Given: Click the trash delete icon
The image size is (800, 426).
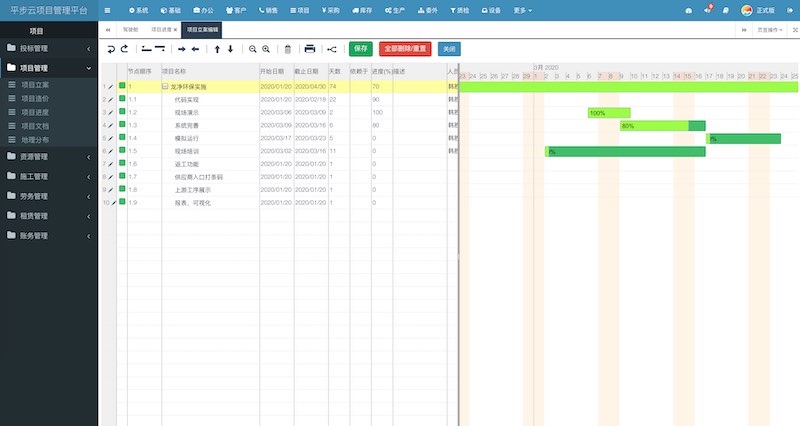Looking at the screenshot, I should point(288,49).
